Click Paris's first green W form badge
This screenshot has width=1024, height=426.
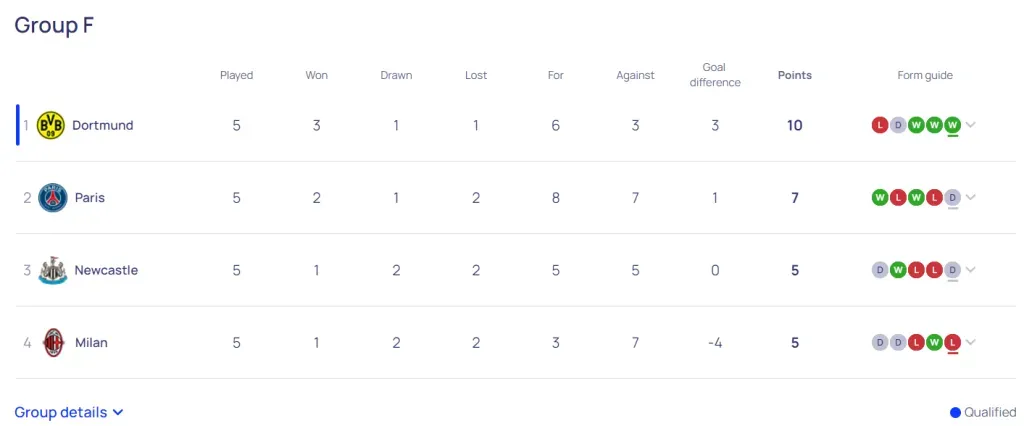(880, 198)
